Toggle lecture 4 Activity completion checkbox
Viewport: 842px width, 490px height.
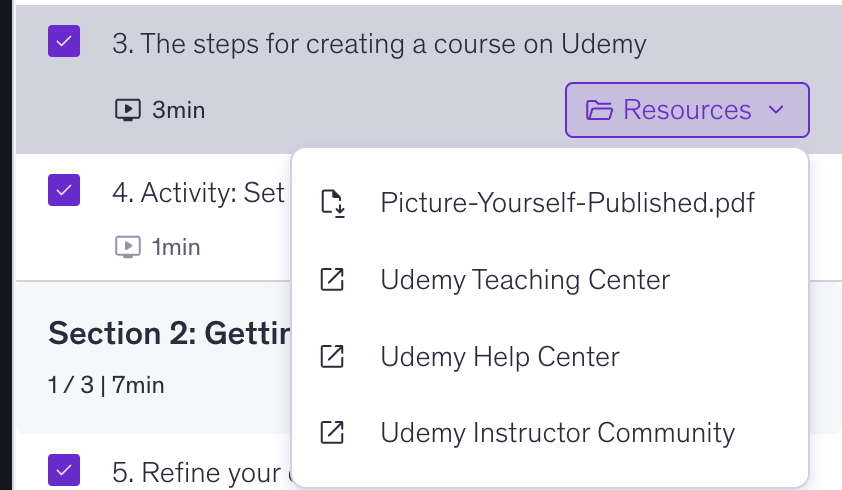click(x=64, y=190)
